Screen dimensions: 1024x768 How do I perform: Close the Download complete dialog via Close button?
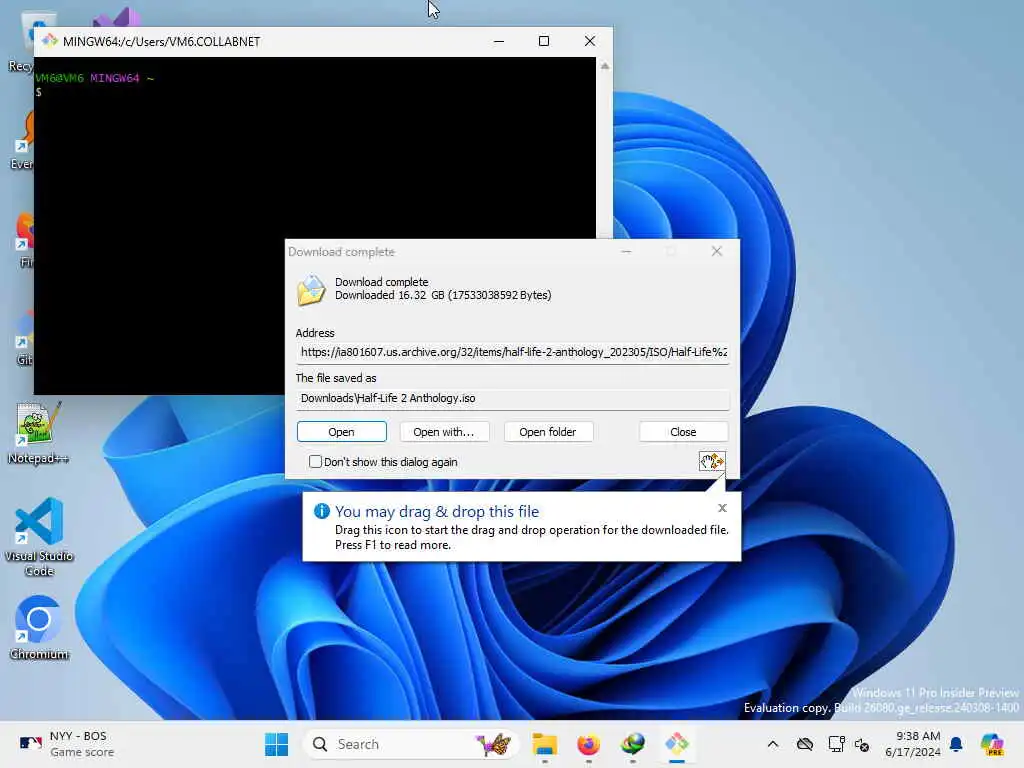pyautogui.click(x=683, y=432)
